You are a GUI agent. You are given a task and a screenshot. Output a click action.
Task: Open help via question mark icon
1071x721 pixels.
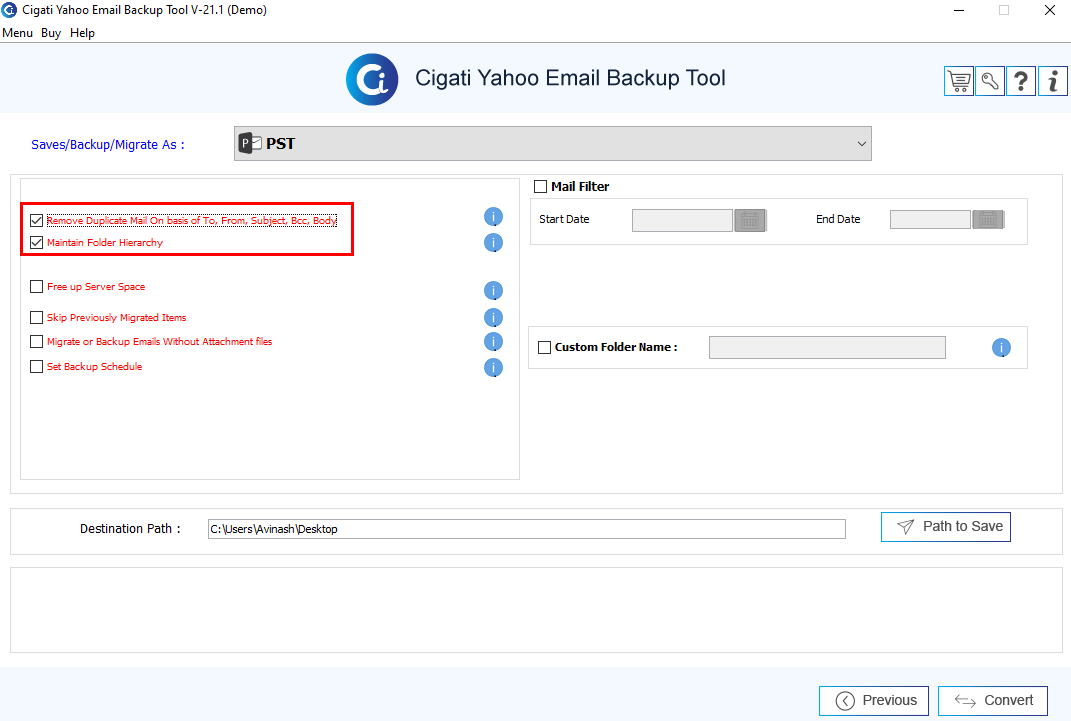pyautogui.click(x=1021, y=81)
